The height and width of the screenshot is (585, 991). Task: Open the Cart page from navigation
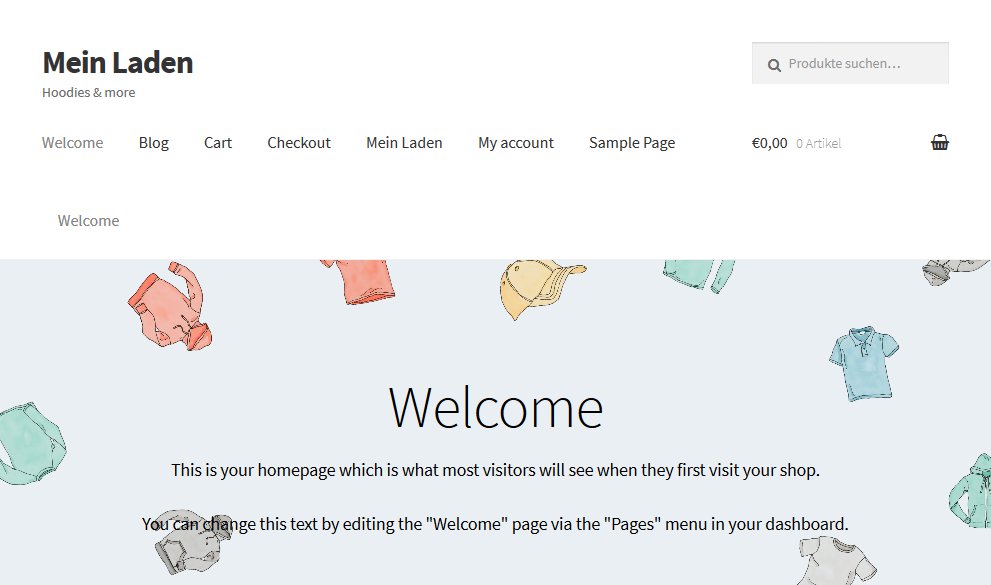click(218, 143)
